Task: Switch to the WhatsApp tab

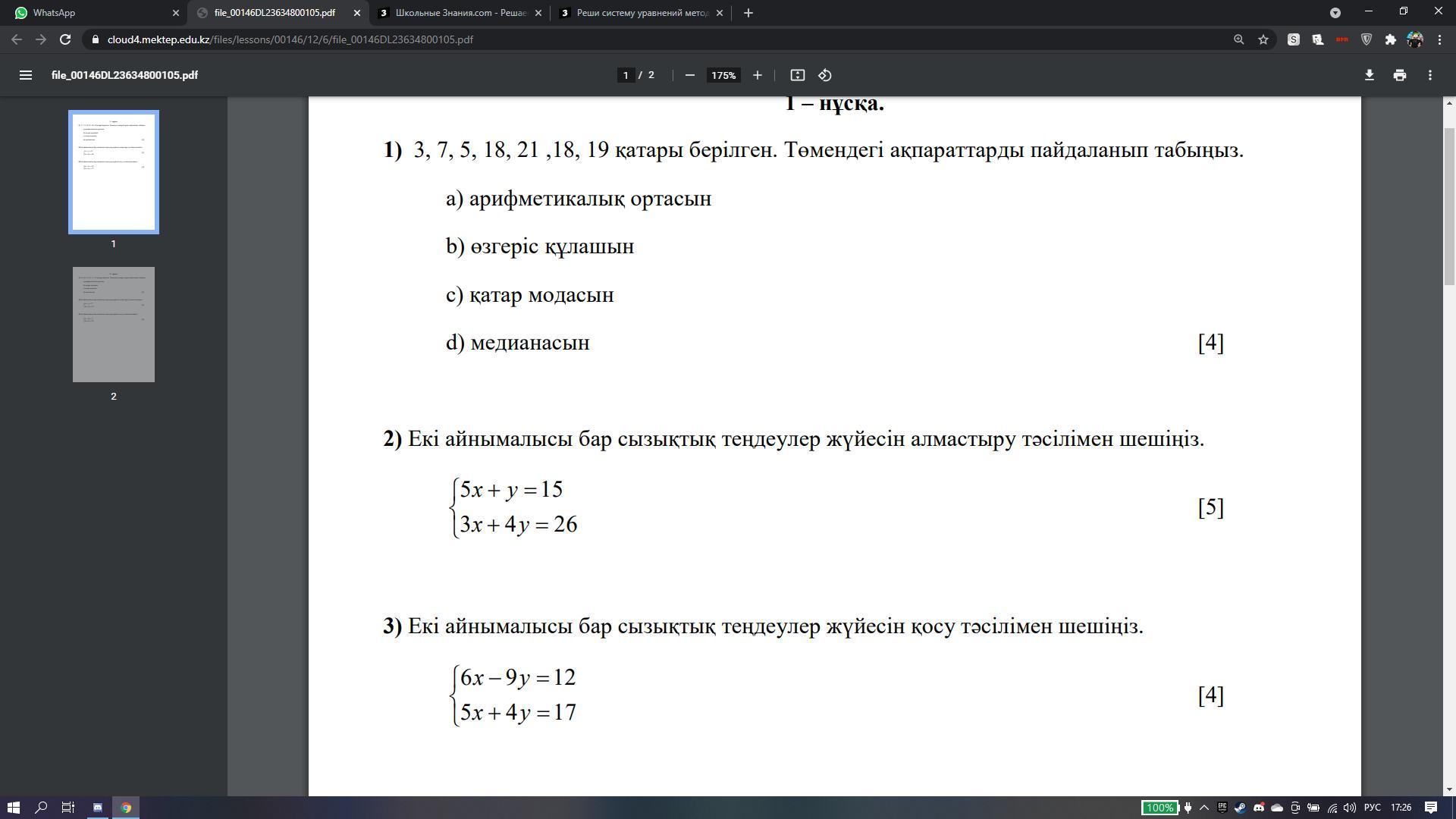Action: (x=91, y=13)
